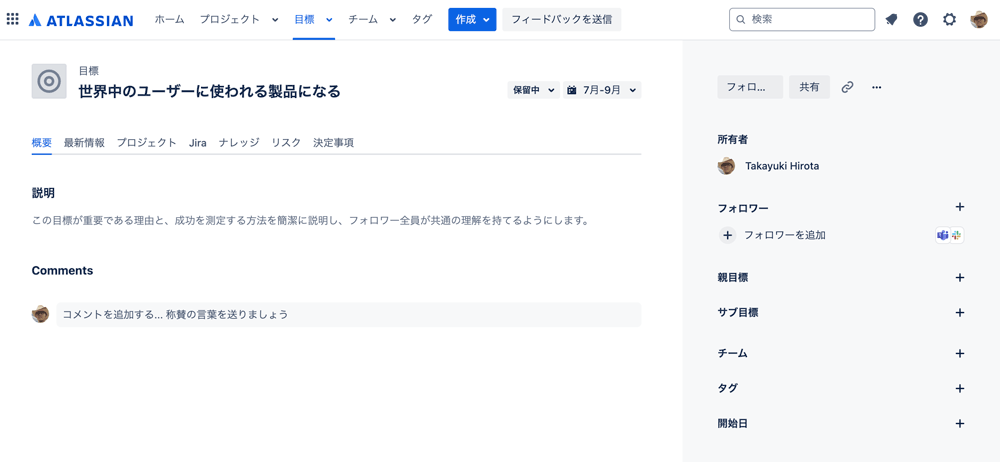Switch to the リスク tab
The image size is (1000, 462).
click(x=286, y=143)
